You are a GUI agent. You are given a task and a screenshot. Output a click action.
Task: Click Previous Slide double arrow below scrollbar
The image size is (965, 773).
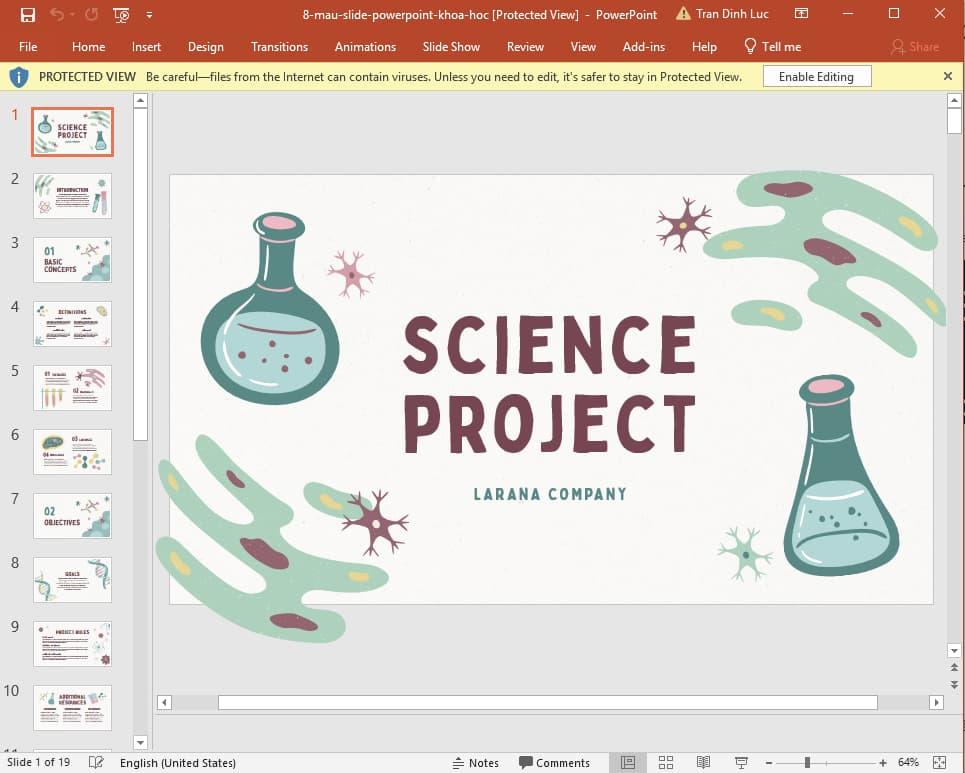(954, 667)
